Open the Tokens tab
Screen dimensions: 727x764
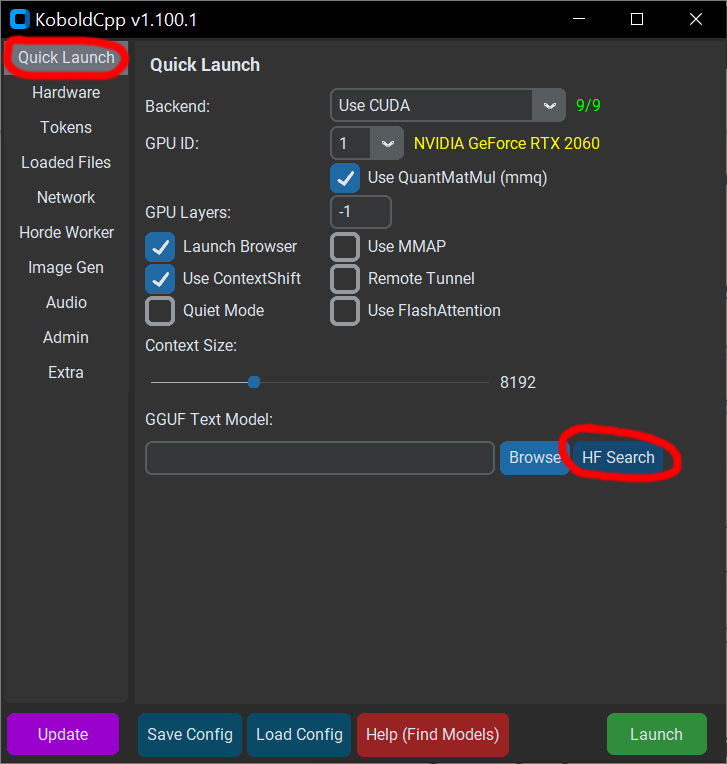pos(66,128)
